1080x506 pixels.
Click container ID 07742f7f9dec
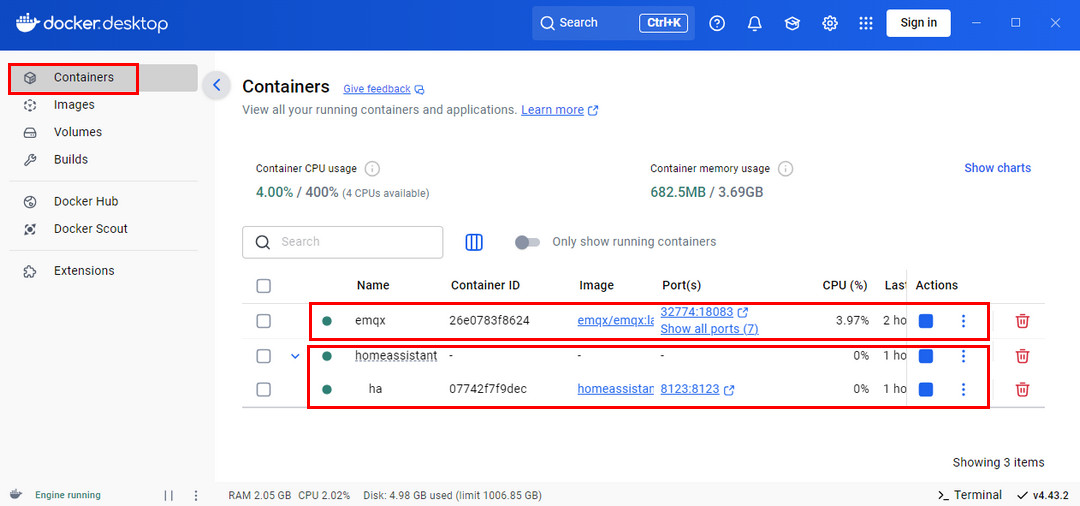click(x=488, y=390)
